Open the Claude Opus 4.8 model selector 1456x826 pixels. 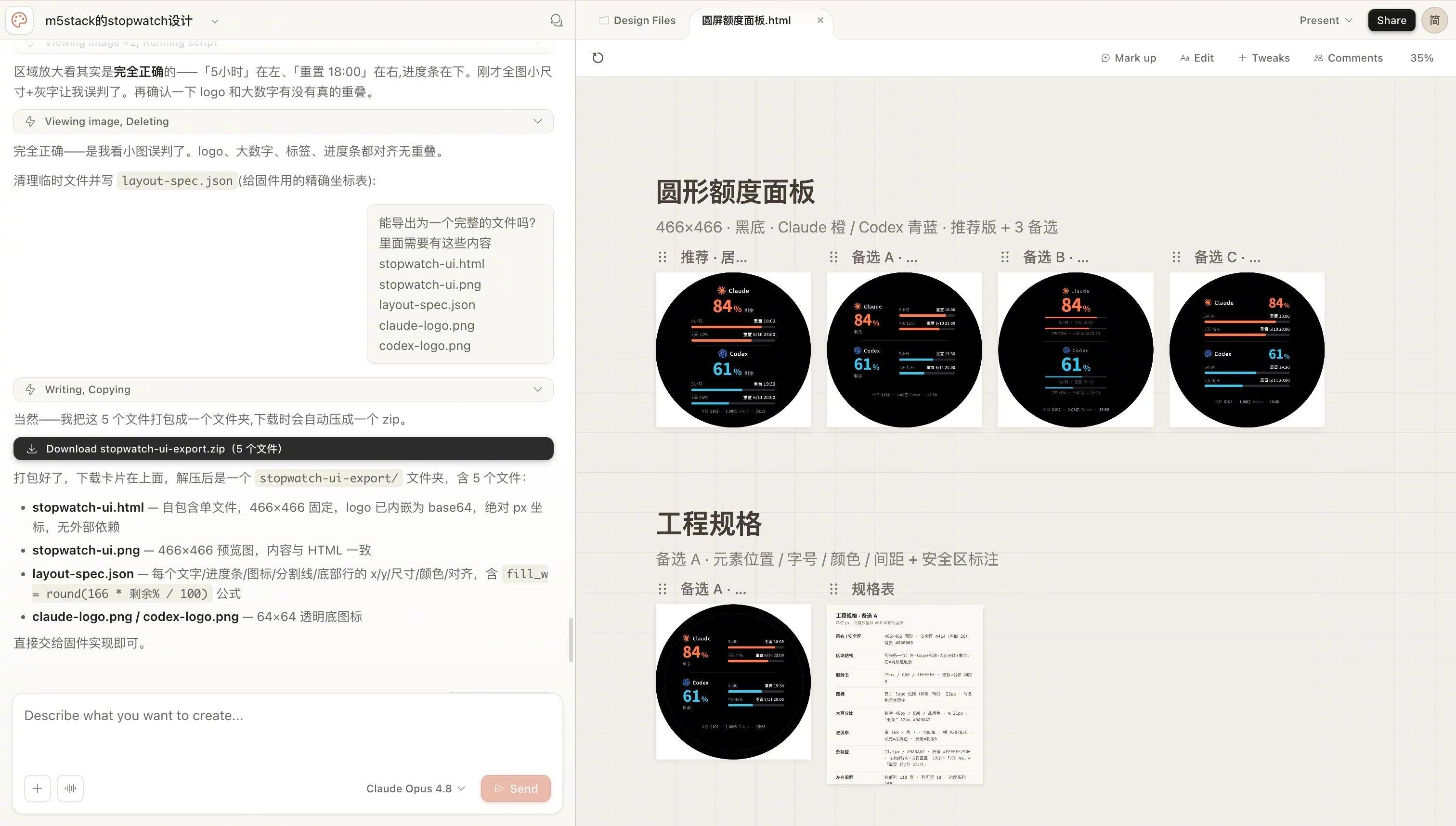pos(416,788)
